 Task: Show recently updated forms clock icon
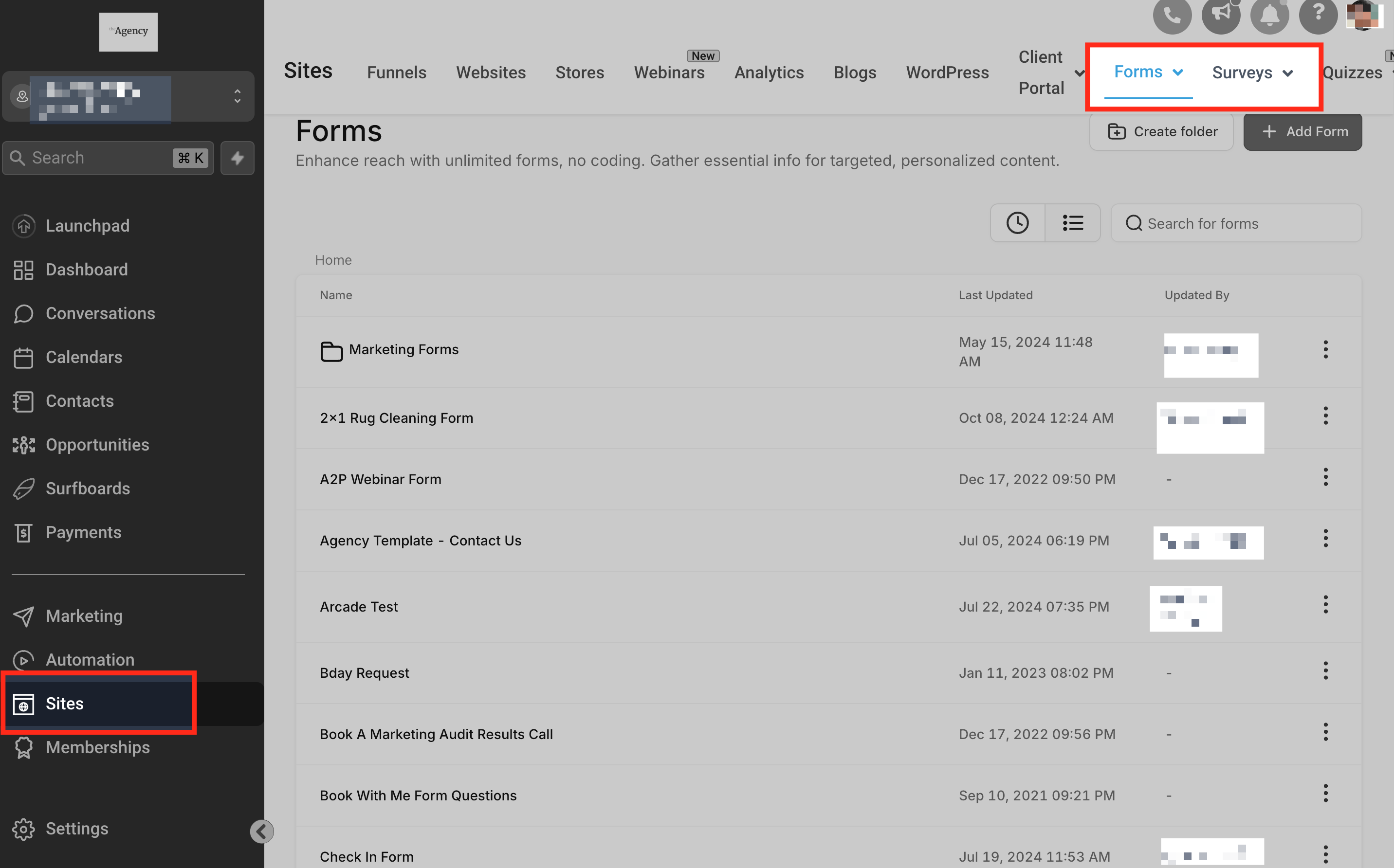pos(1017,223)
